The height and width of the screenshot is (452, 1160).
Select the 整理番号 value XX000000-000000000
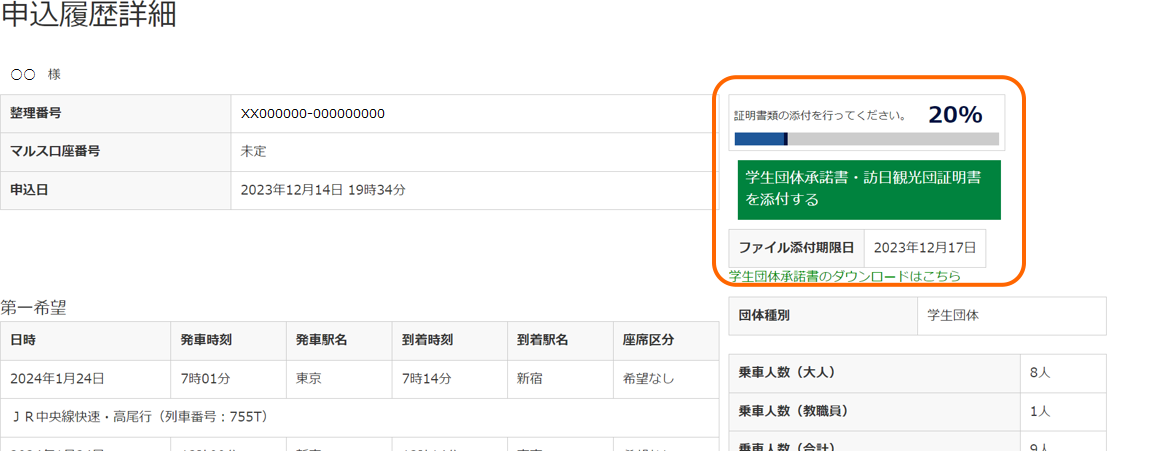pyautogui.click(x=313, y=114)
